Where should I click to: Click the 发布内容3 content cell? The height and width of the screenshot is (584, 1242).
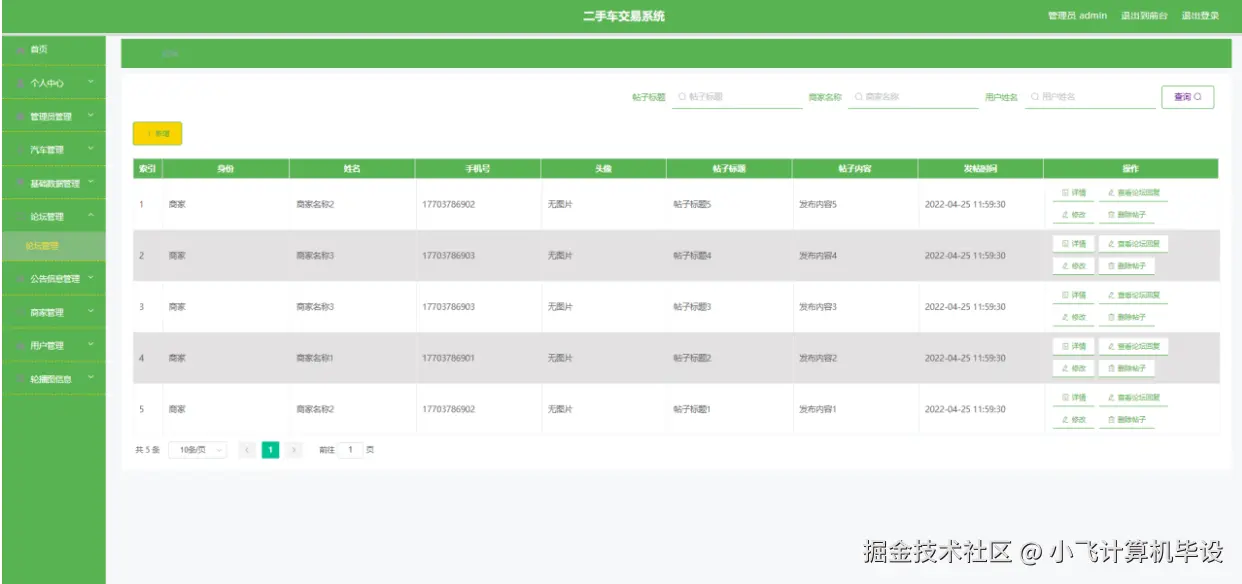coord(817,307)
